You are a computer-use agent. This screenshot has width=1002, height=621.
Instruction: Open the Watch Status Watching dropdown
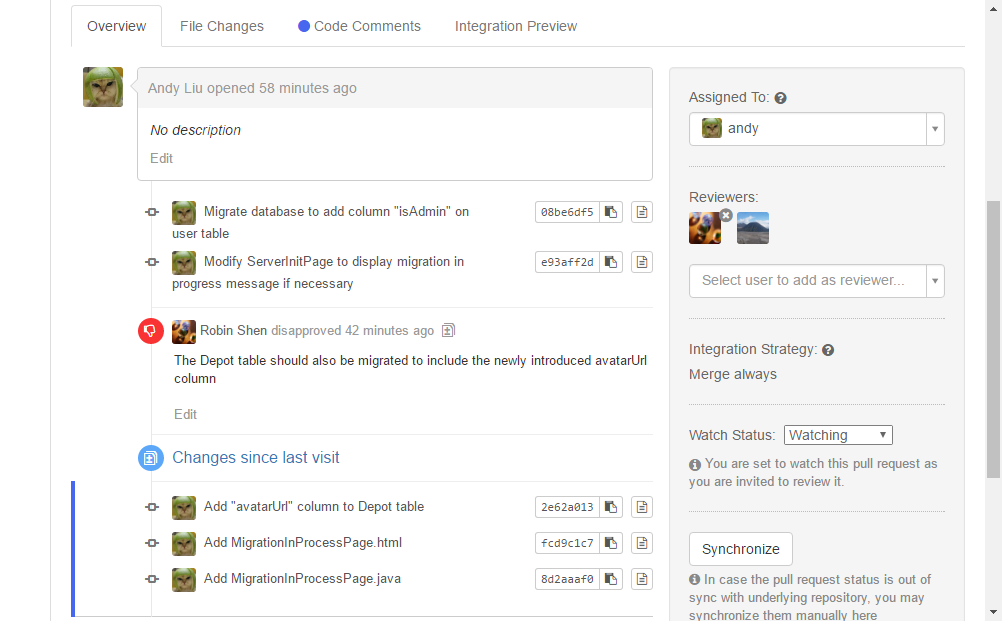tap(838, 435)
